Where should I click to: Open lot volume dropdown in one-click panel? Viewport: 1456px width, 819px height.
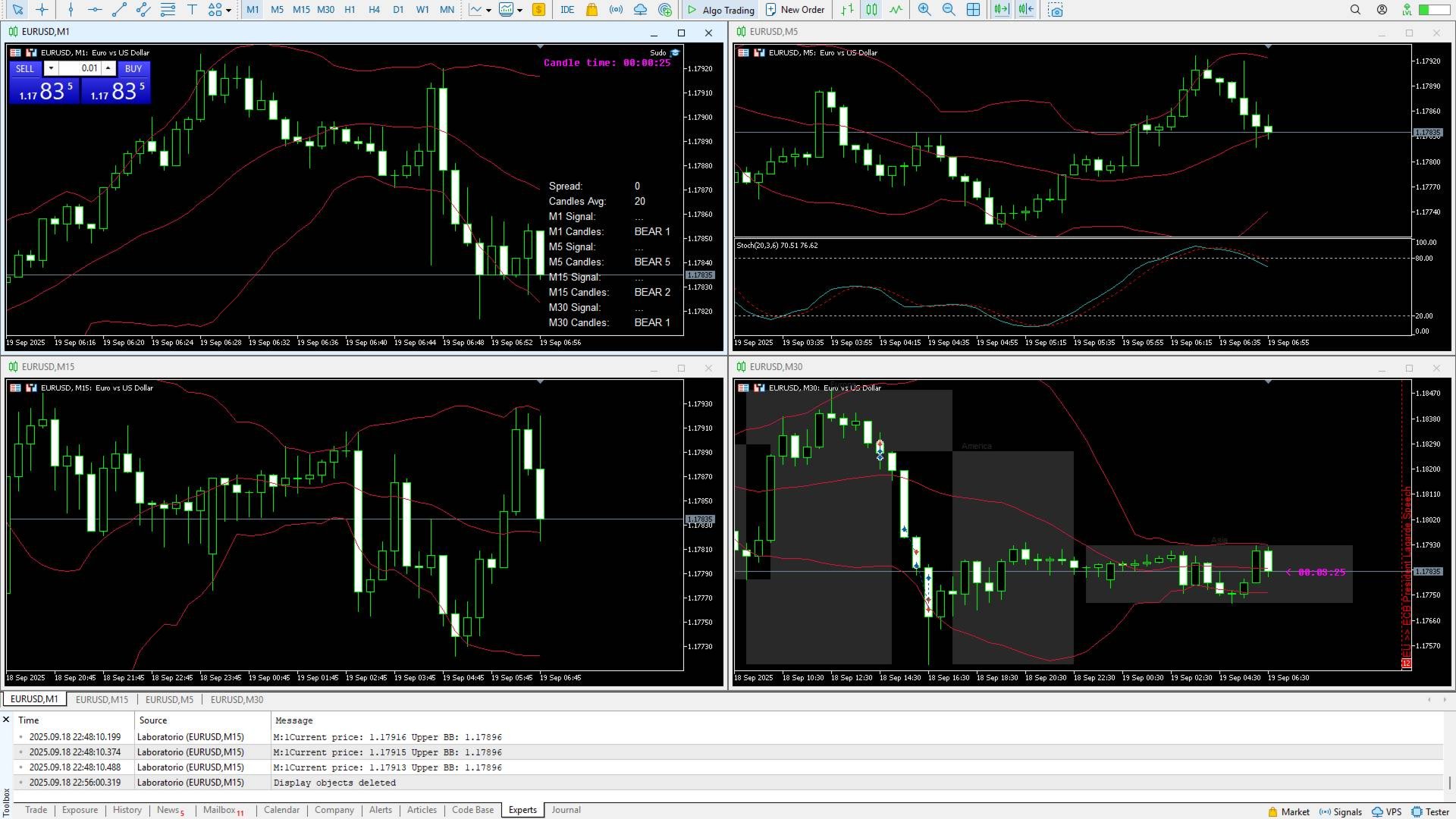point(51,68)
